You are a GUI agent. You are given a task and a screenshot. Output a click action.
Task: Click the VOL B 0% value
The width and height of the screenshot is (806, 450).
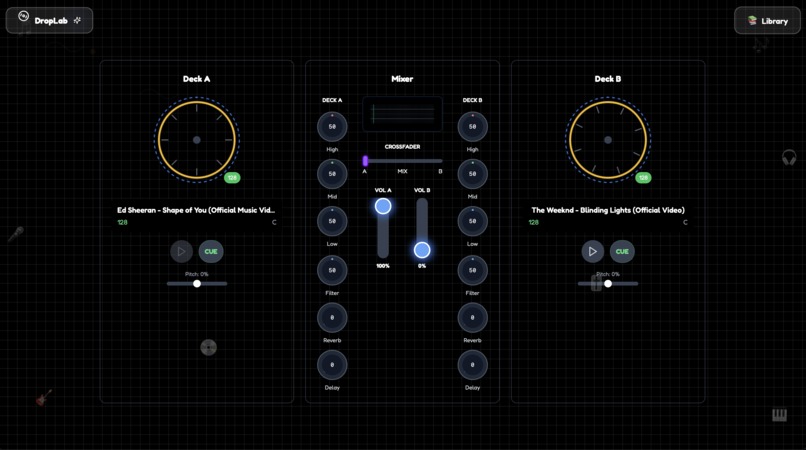tap(422, 266)
